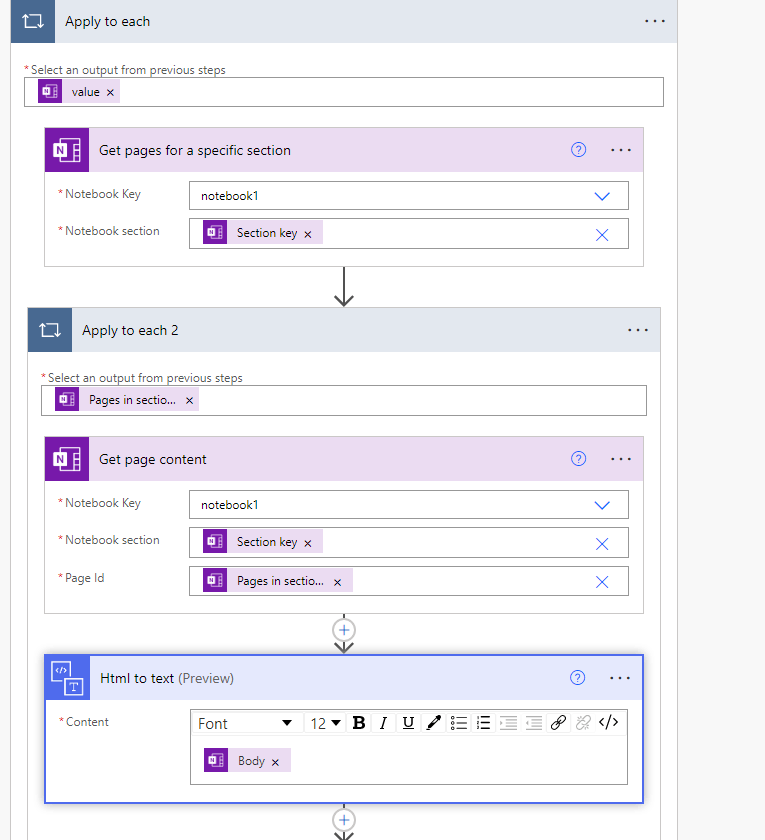Viewport: 765px width, 840px height.
Task: Add a new step below Get page content
Action: pos(344,631)
